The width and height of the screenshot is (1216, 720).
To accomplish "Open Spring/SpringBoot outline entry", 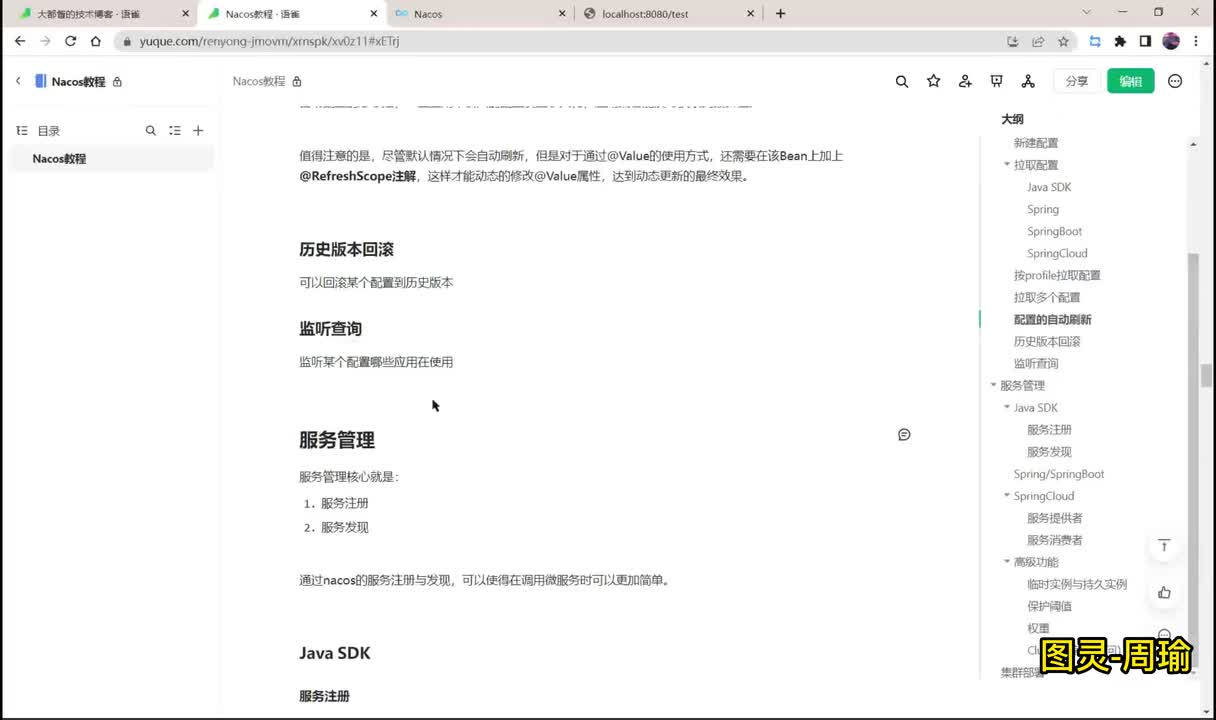I will (x=1059, y=474).
